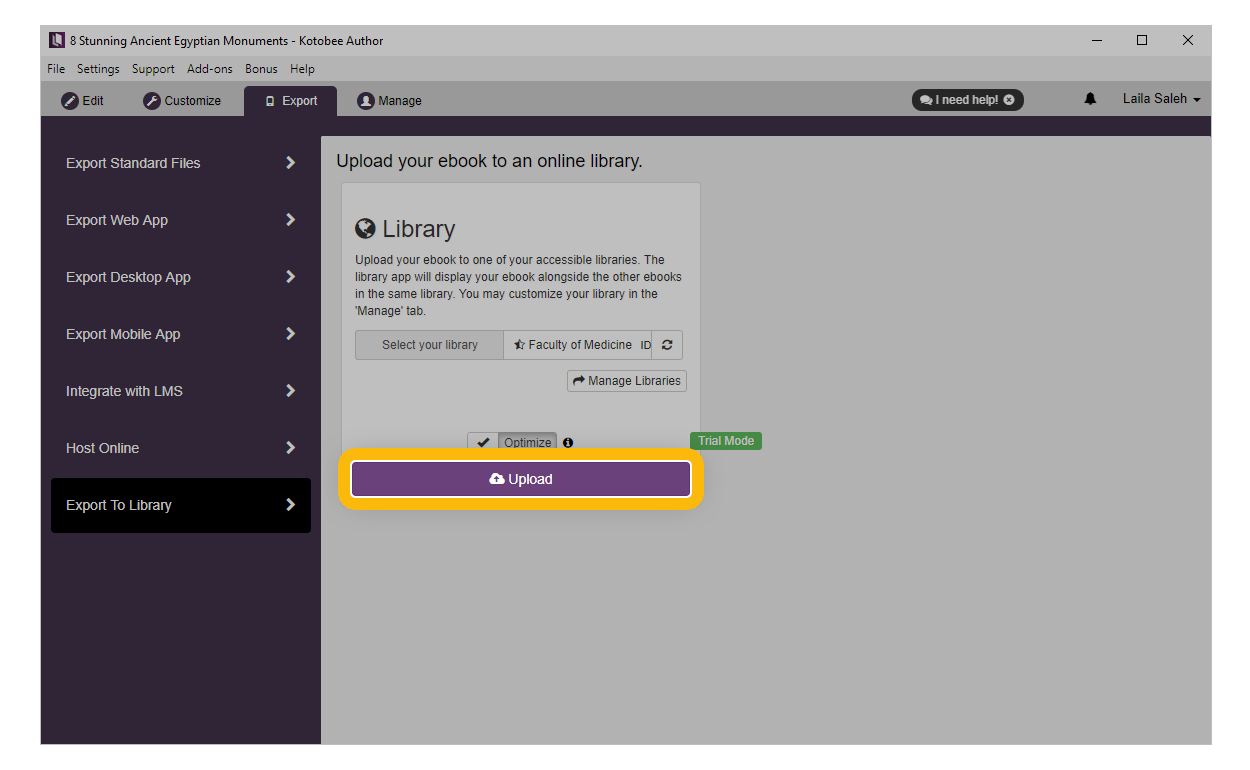Open the Help menu
1250x770 pixels.
[302, 69]
